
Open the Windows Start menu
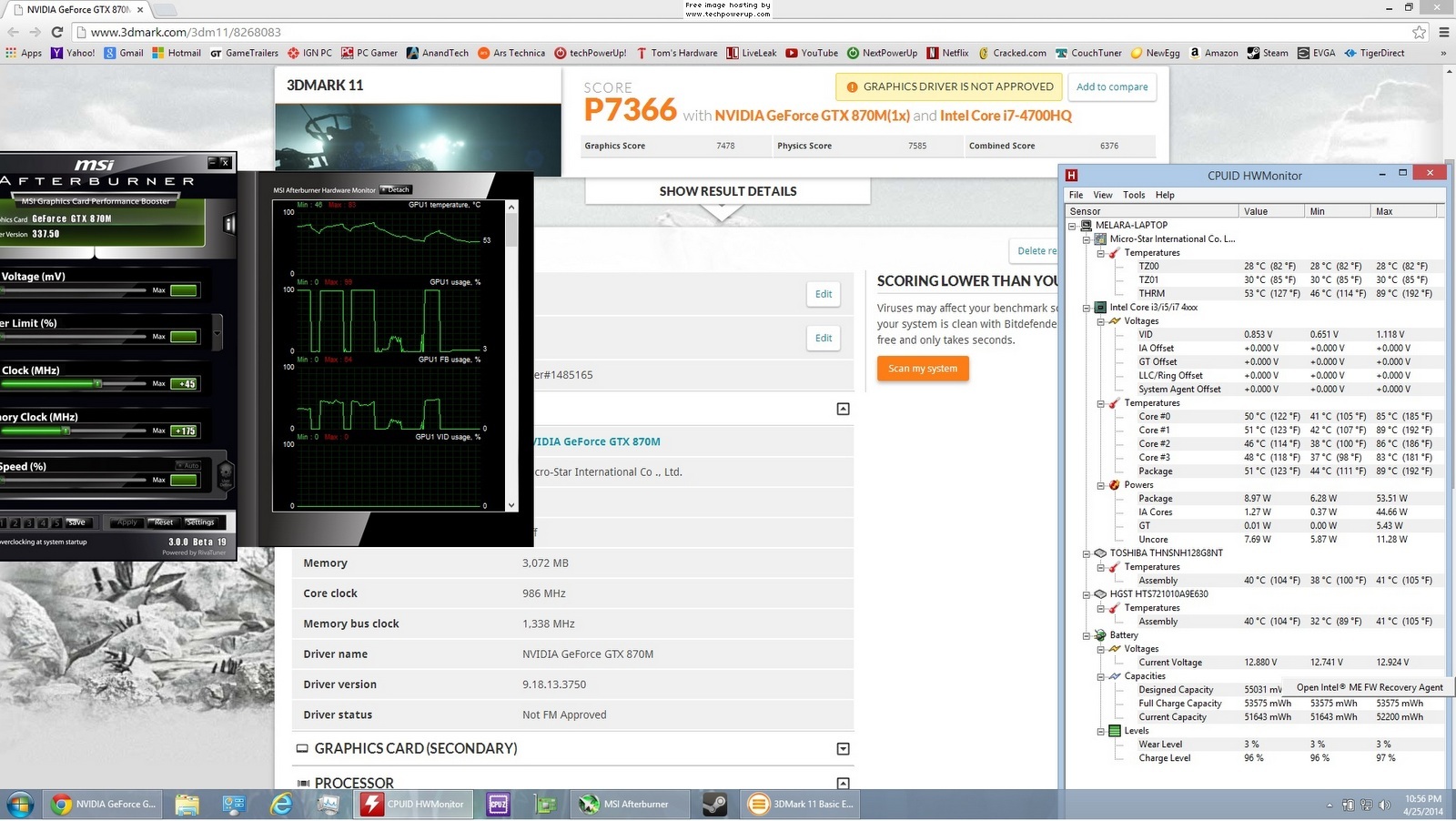coord(20,805)
